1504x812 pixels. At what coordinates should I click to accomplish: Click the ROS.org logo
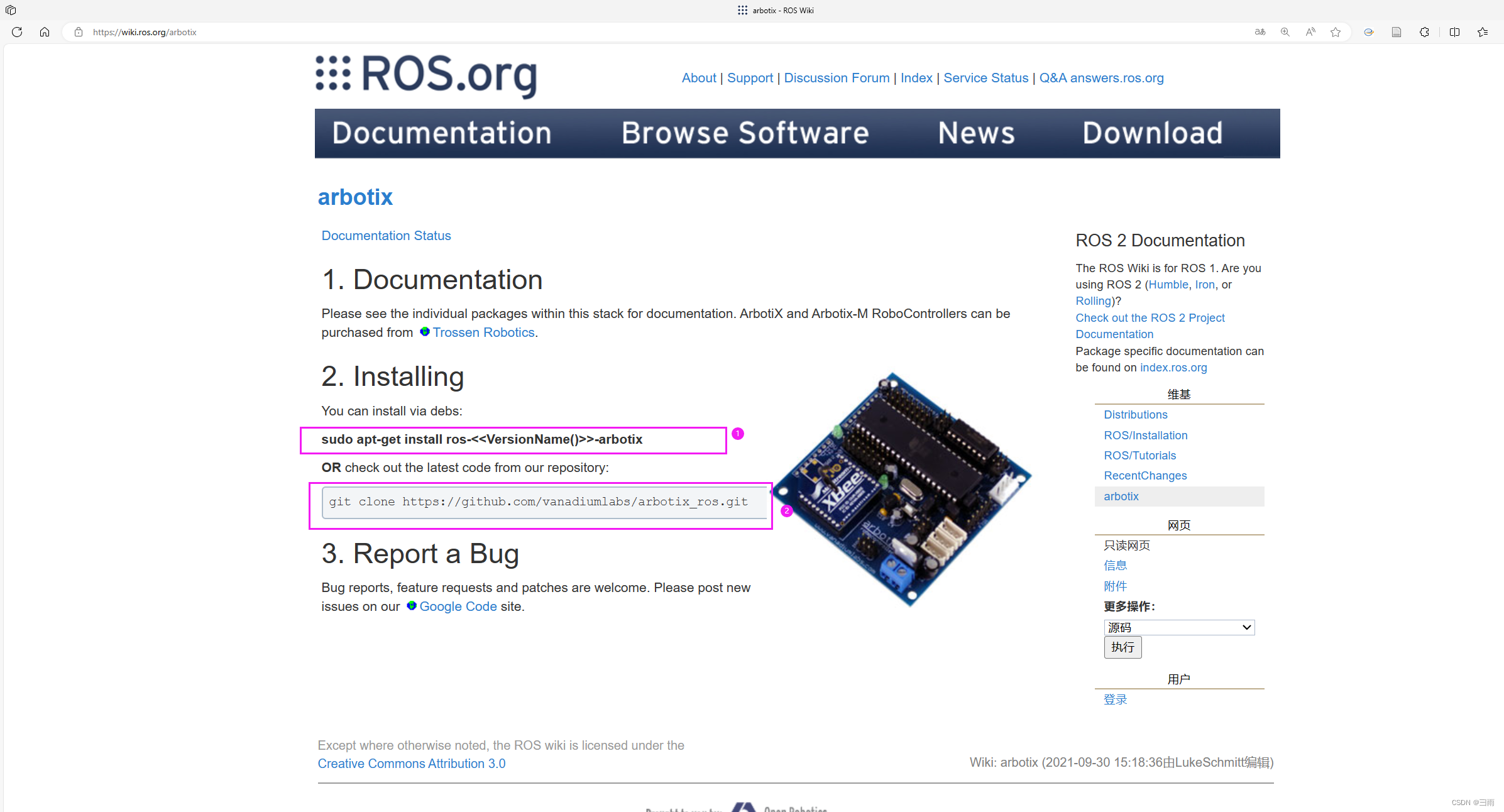pos(426,75)
